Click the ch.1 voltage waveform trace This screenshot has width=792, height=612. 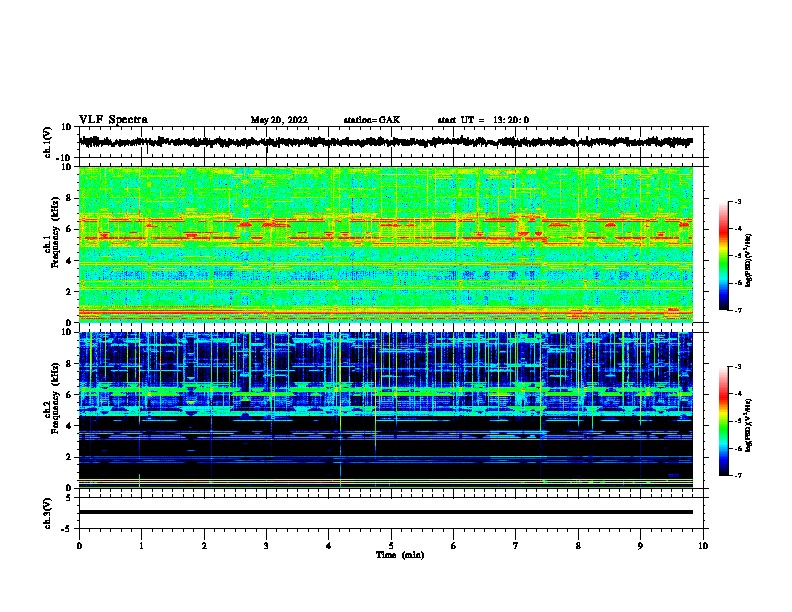point(385,142)
